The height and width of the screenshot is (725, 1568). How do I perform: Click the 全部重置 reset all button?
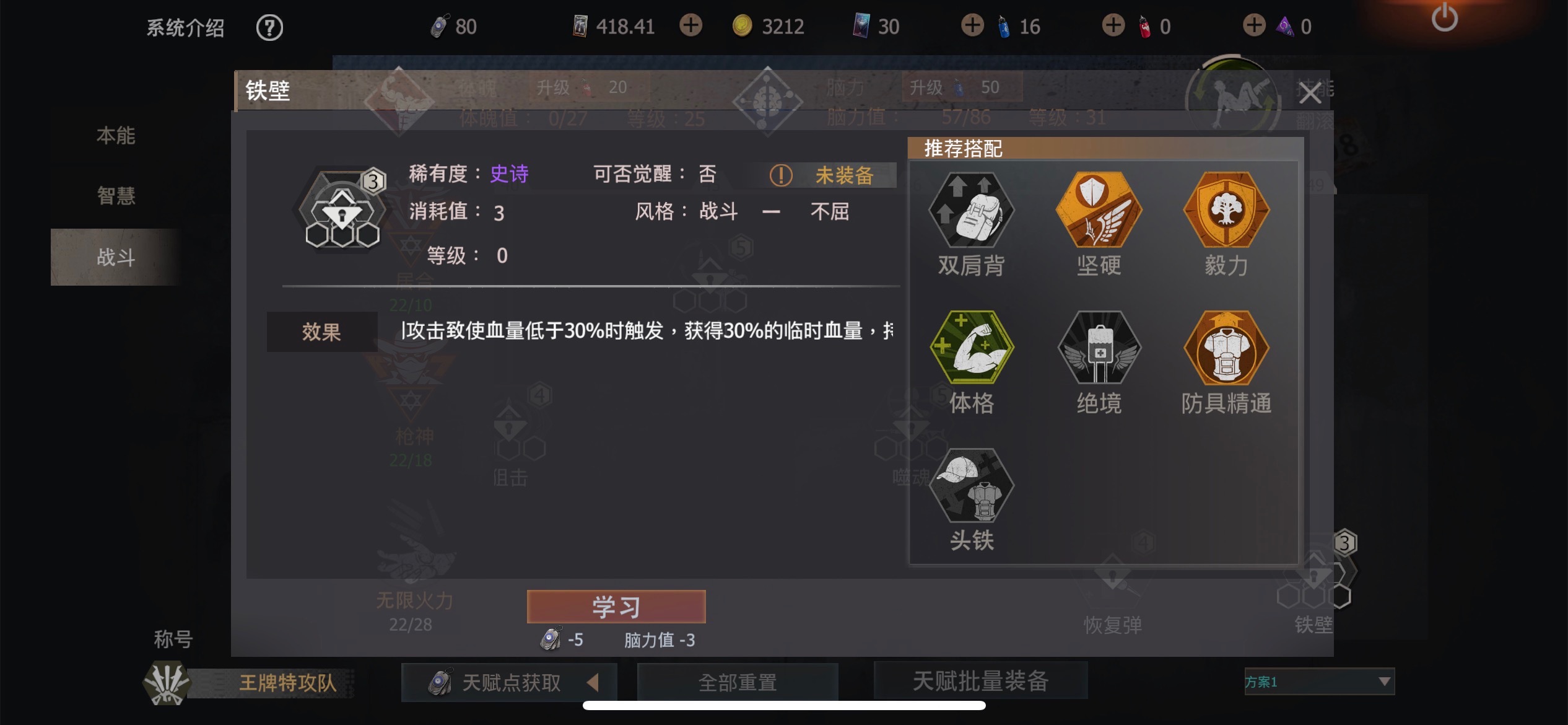[738, 682]
